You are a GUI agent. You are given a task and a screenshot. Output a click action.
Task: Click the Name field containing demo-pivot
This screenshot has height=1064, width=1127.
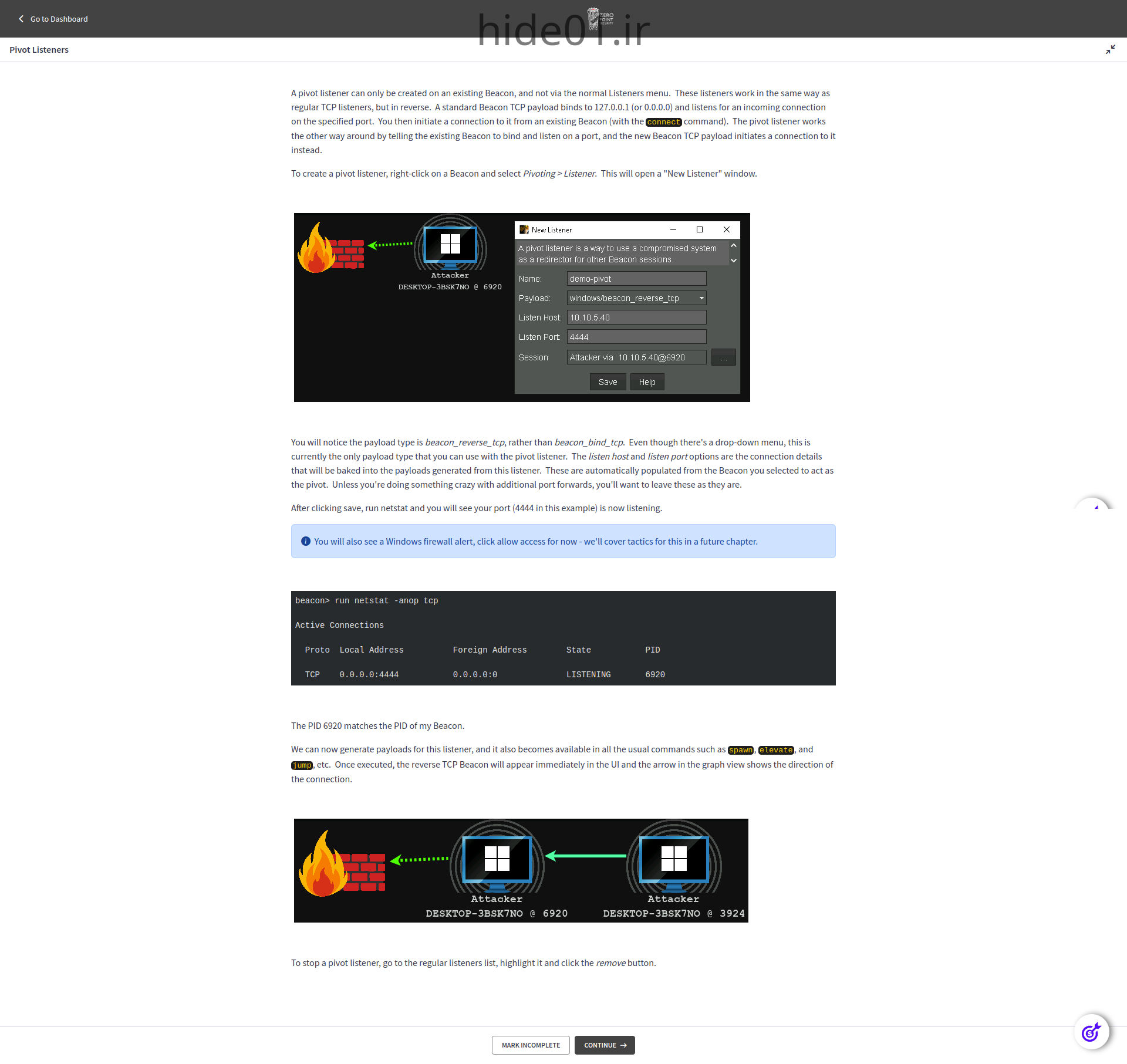636,279
